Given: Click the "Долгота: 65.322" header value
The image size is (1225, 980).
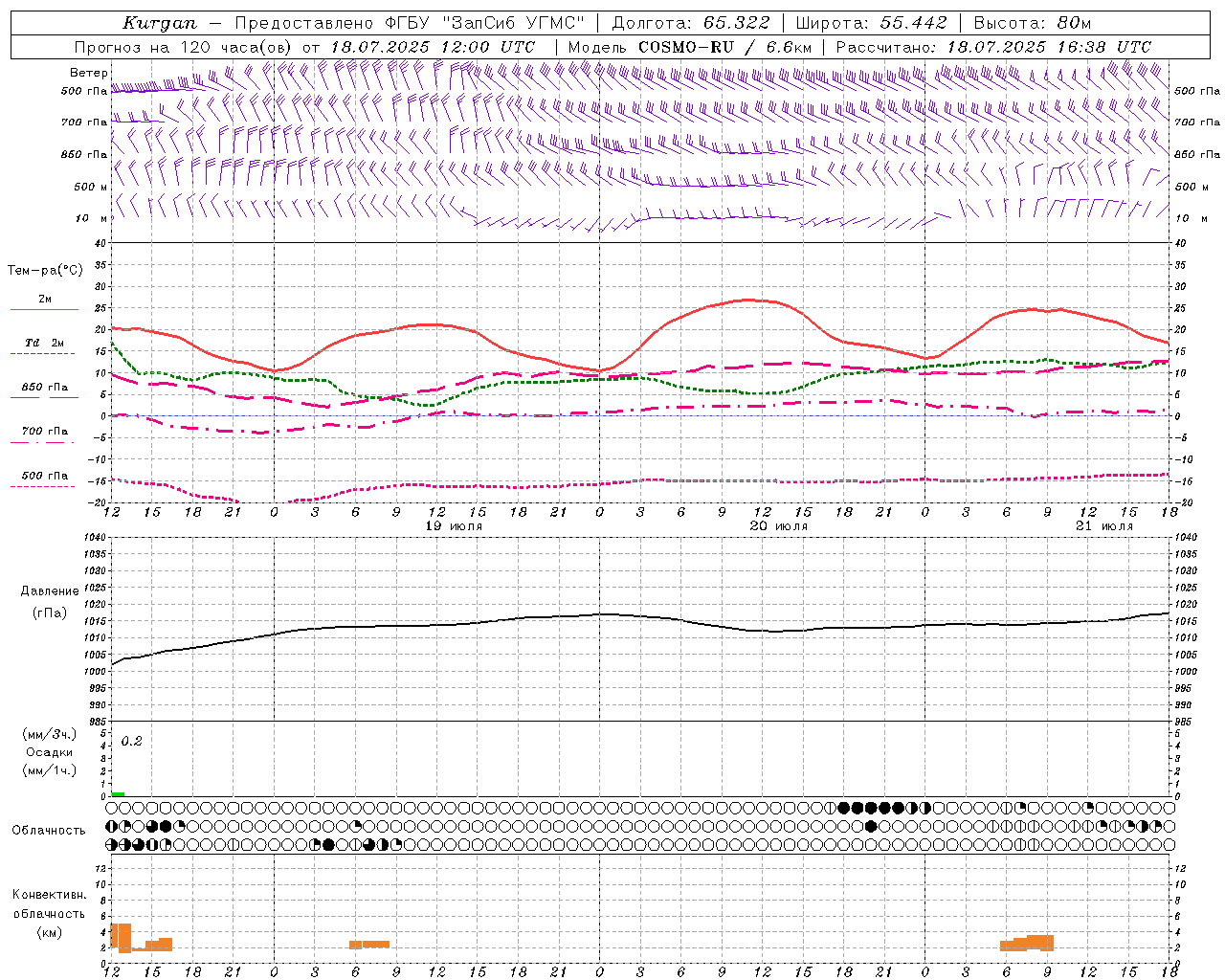Looking at the screenshot, I should [690, 23].
